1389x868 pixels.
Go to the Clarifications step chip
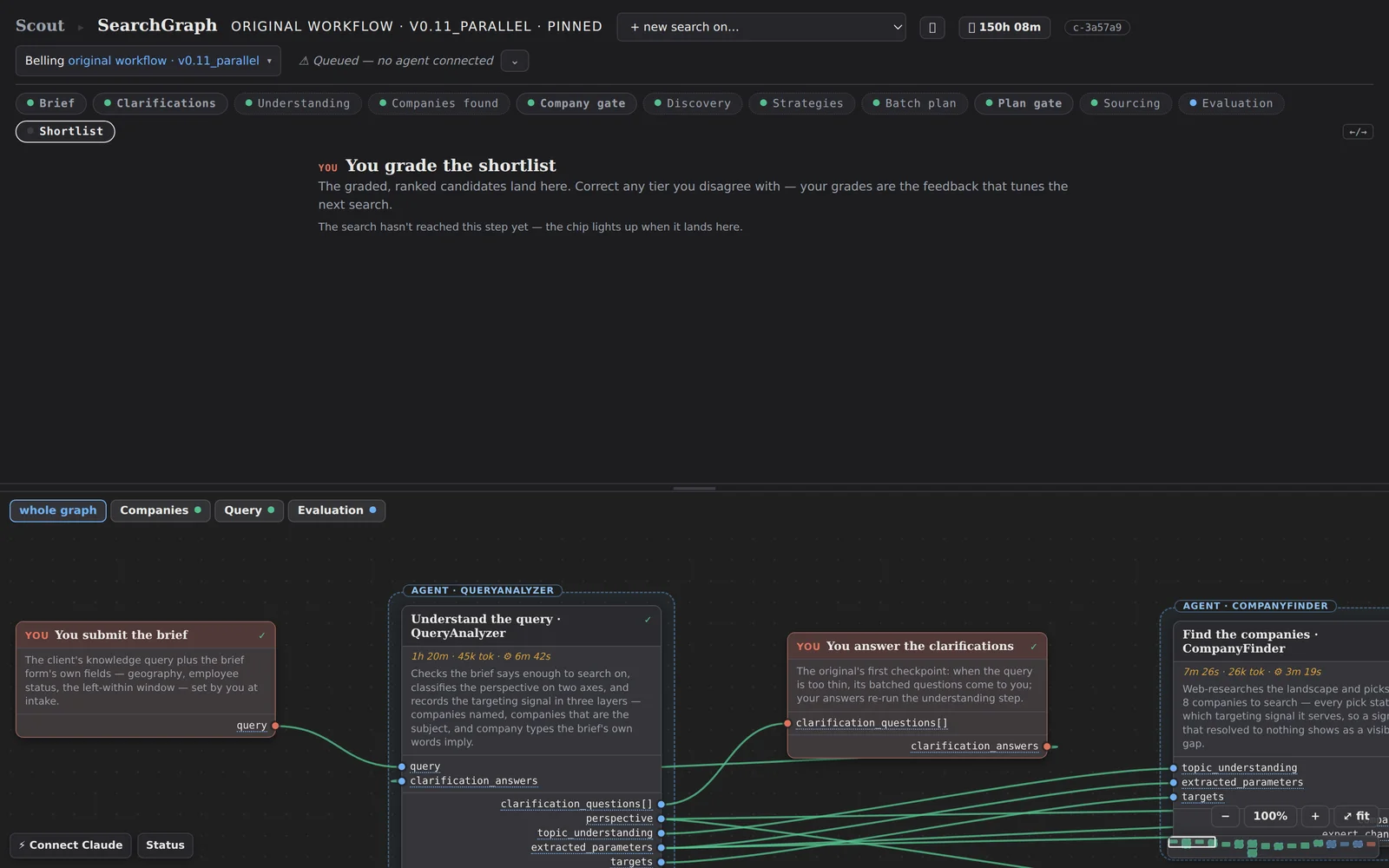coord(160,103)
